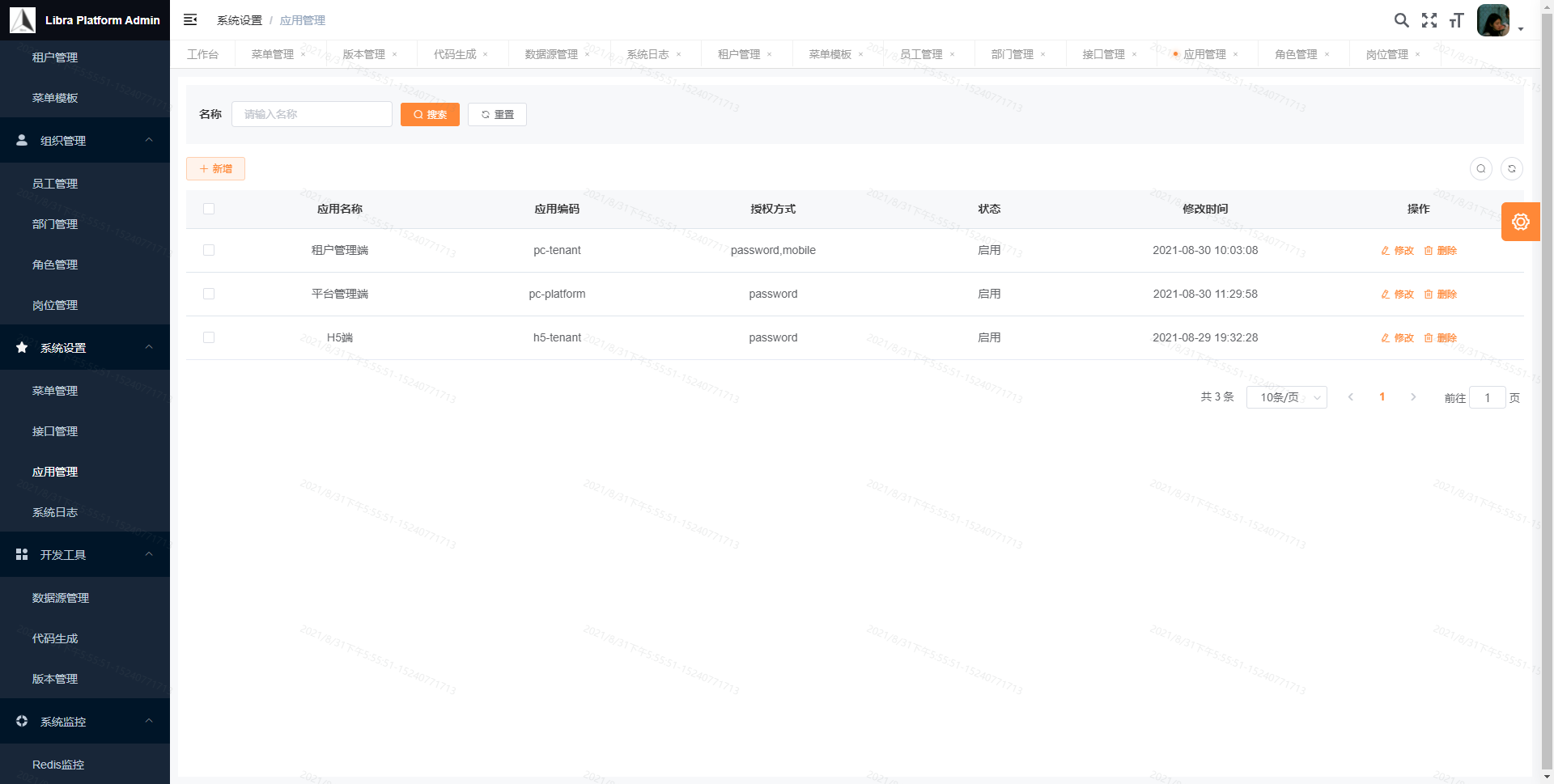1554x784 pixels.
Task: Toggle search bar visibility round icon
Action: tap(1481, 169)
